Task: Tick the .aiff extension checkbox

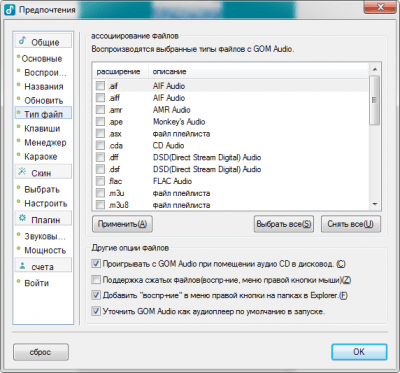Action: (x=100, y=98)
